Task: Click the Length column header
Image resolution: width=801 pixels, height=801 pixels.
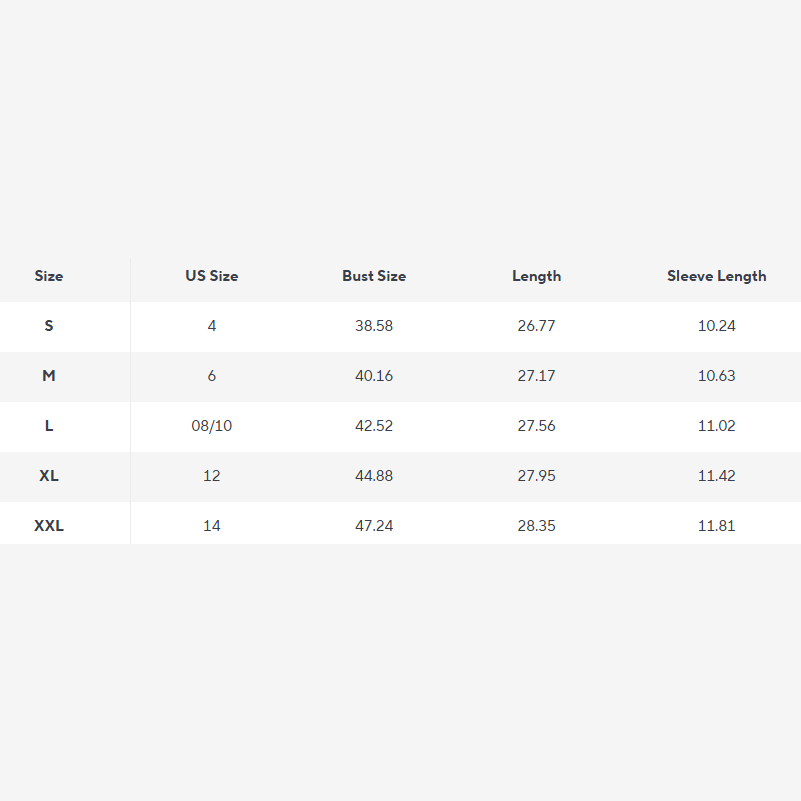Action: [537, 276]
